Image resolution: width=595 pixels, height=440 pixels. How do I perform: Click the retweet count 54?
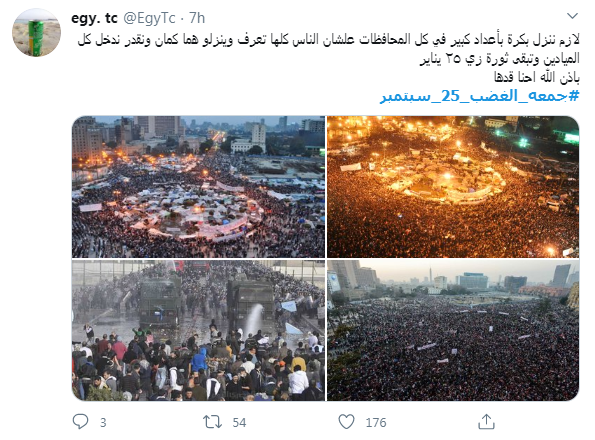239,423
